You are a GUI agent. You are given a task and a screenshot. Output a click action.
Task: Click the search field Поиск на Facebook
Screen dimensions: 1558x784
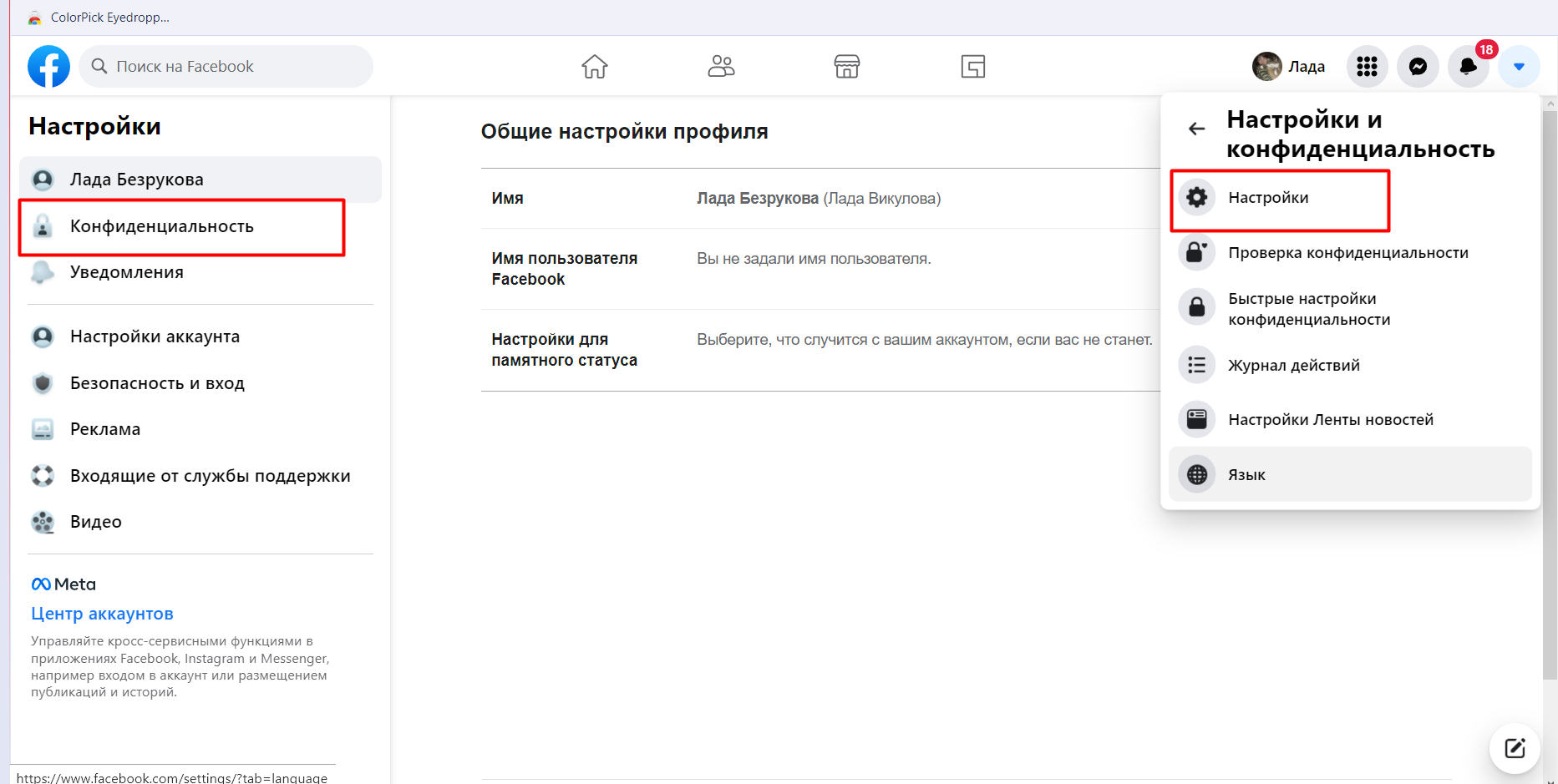(x=226, y=66)
